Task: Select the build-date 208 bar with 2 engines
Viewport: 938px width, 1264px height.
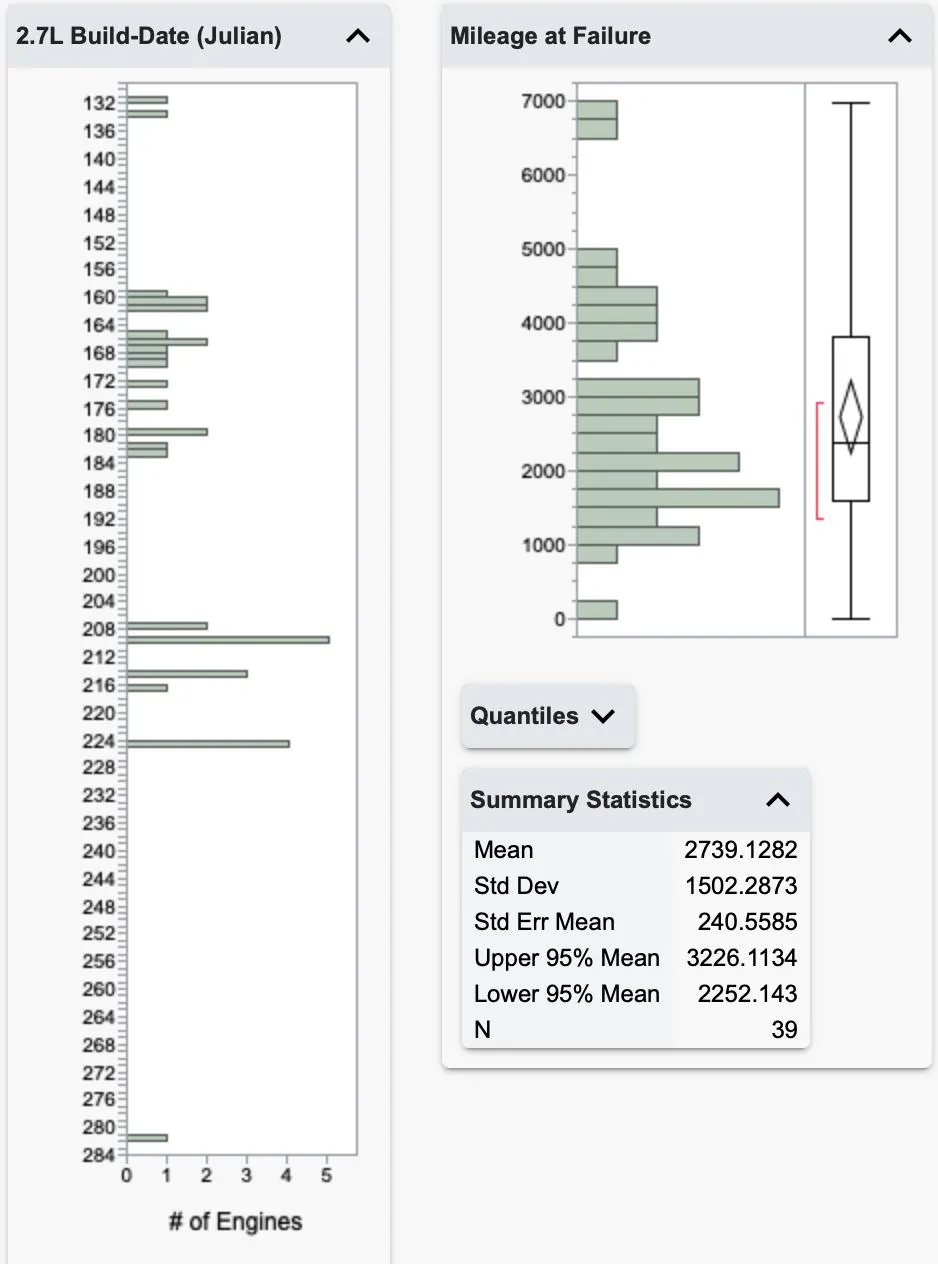Action: point(166,626)
